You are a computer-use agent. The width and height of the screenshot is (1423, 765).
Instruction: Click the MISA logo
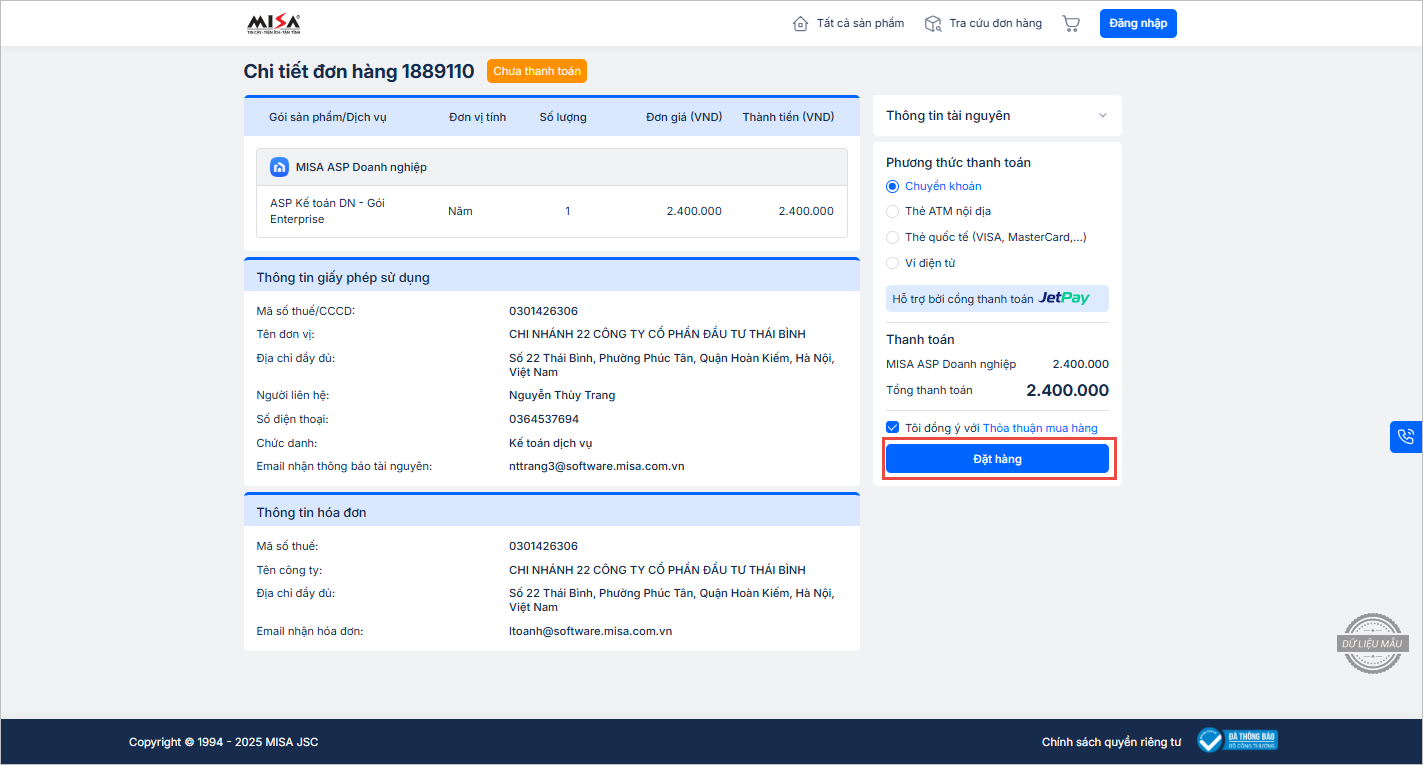click(x=273, y=24)
